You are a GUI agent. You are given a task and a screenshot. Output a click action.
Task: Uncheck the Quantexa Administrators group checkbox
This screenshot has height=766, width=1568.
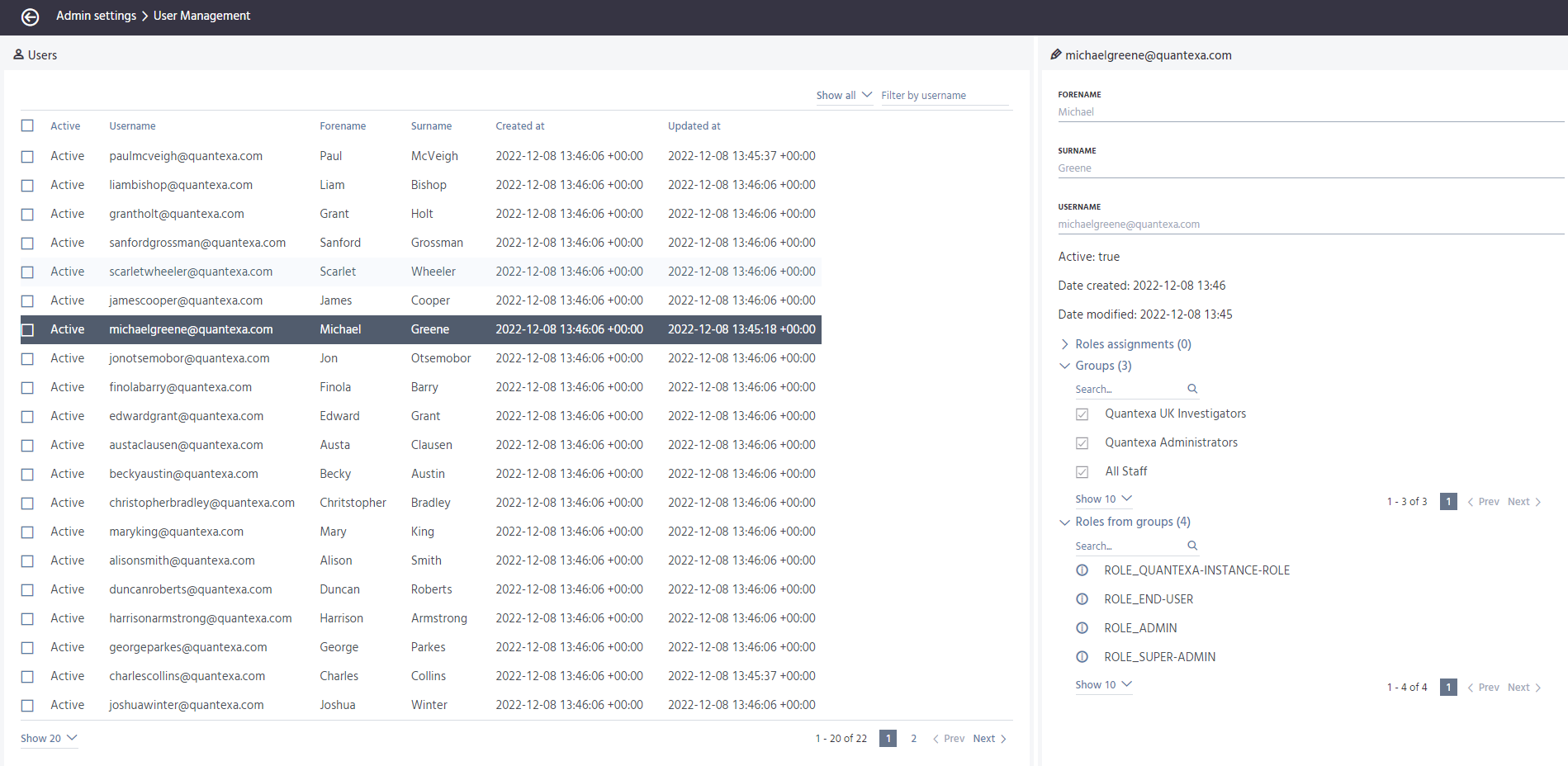click(1082, 442)
